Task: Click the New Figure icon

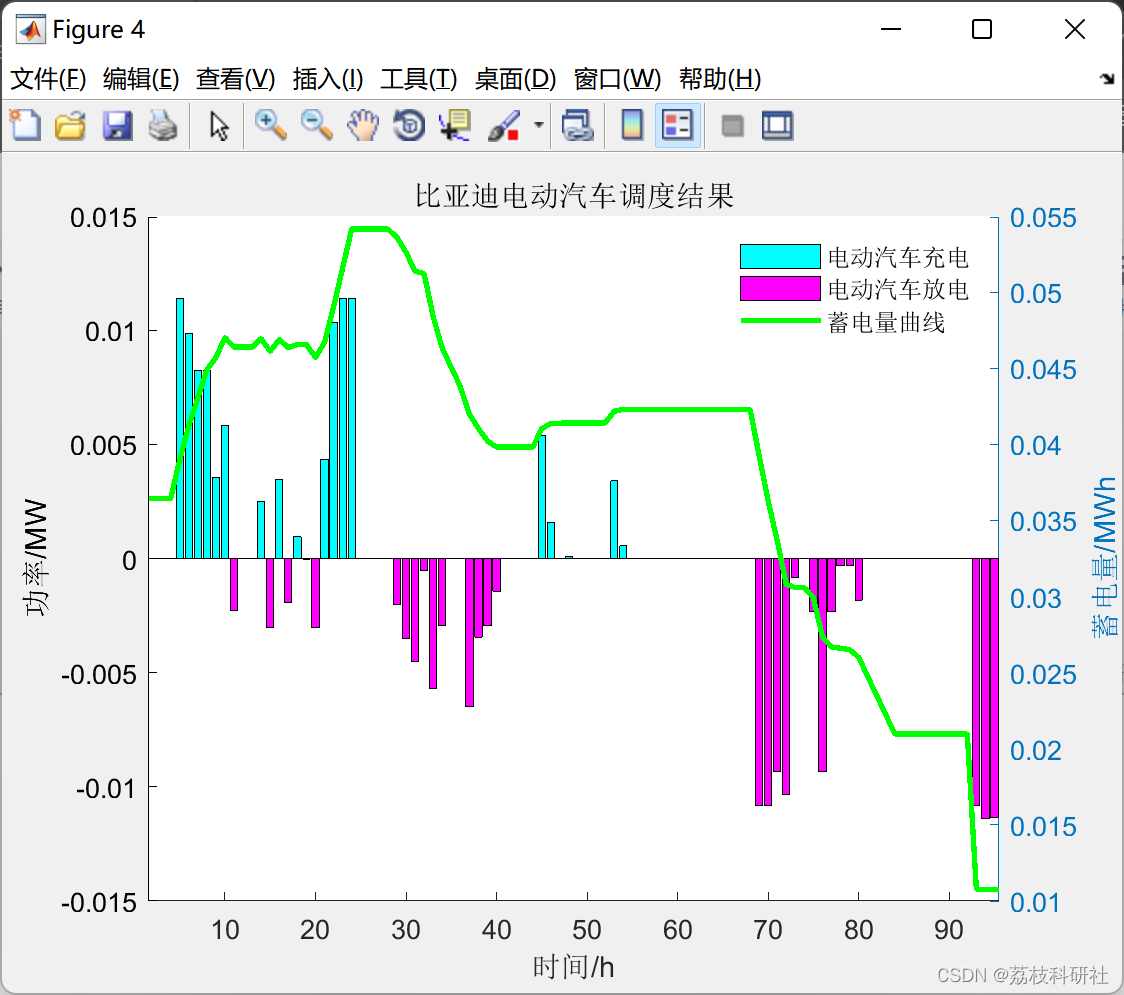Action: [25, 125]
